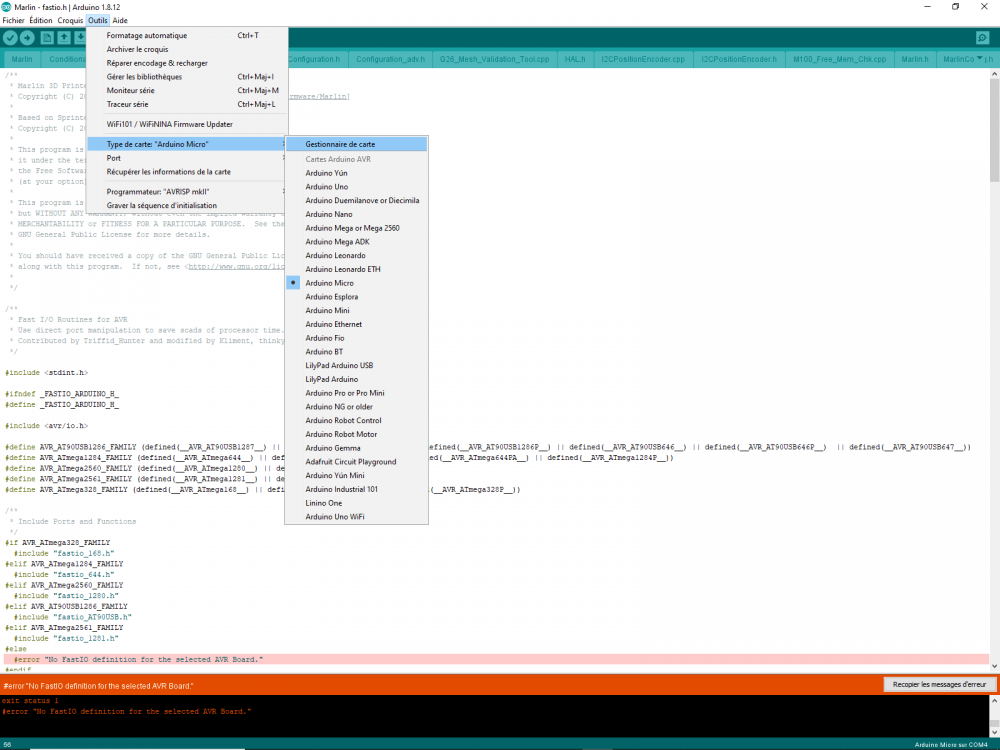1000x750 pixels.
Task: Pick Arduino Industrial 101 board
Action: pos(357,489)
